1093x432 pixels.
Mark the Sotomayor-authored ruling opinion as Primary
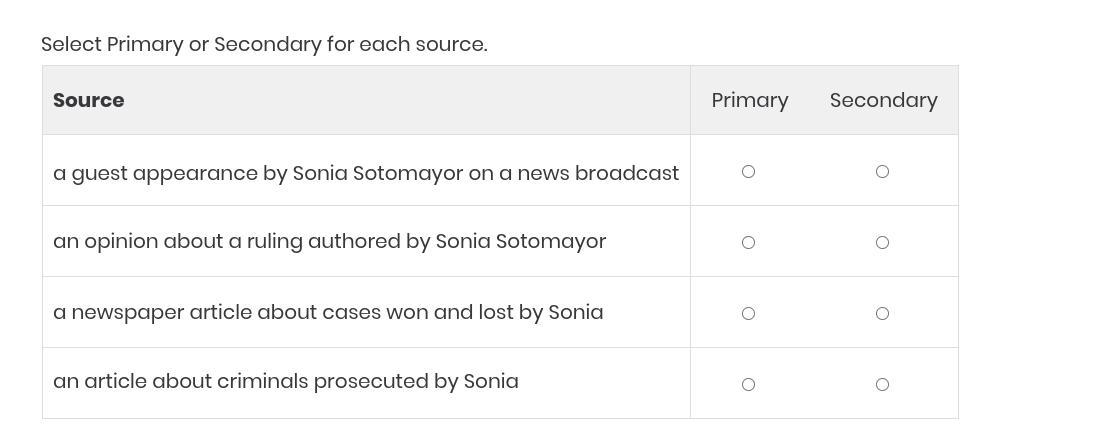748,243
